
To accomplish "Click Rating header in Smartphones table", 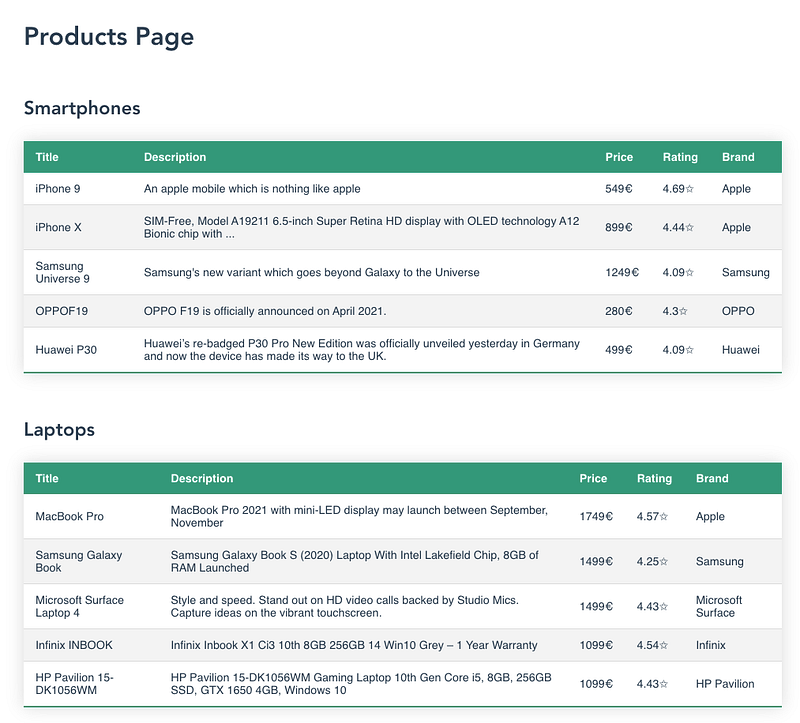I will (680, 157).
